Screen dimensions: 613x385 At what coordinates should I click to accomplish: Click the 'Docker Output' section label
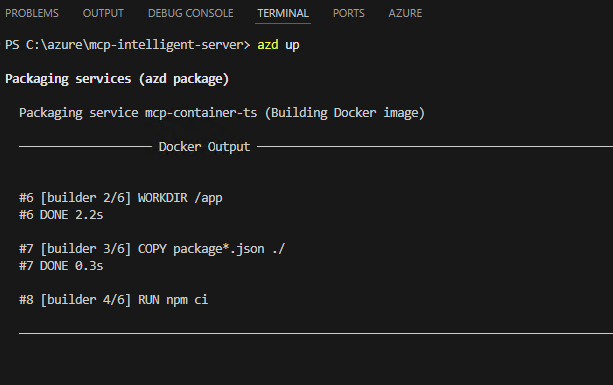pyautogui.click(x=204, y=147)
